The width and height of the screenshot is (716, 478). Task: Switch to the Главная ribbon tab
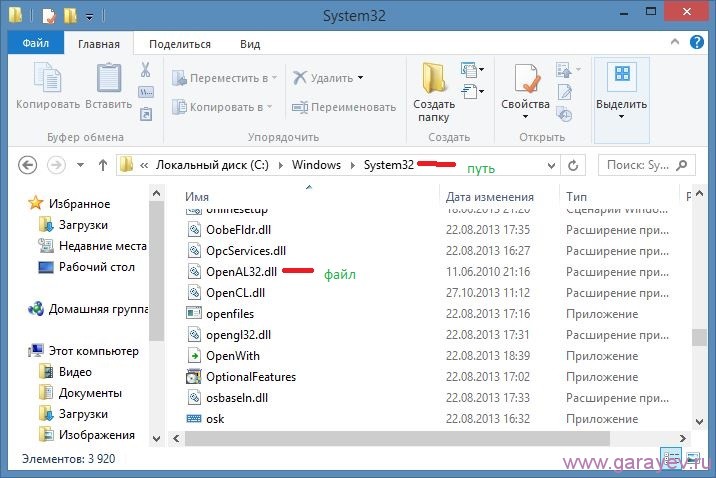99,44
